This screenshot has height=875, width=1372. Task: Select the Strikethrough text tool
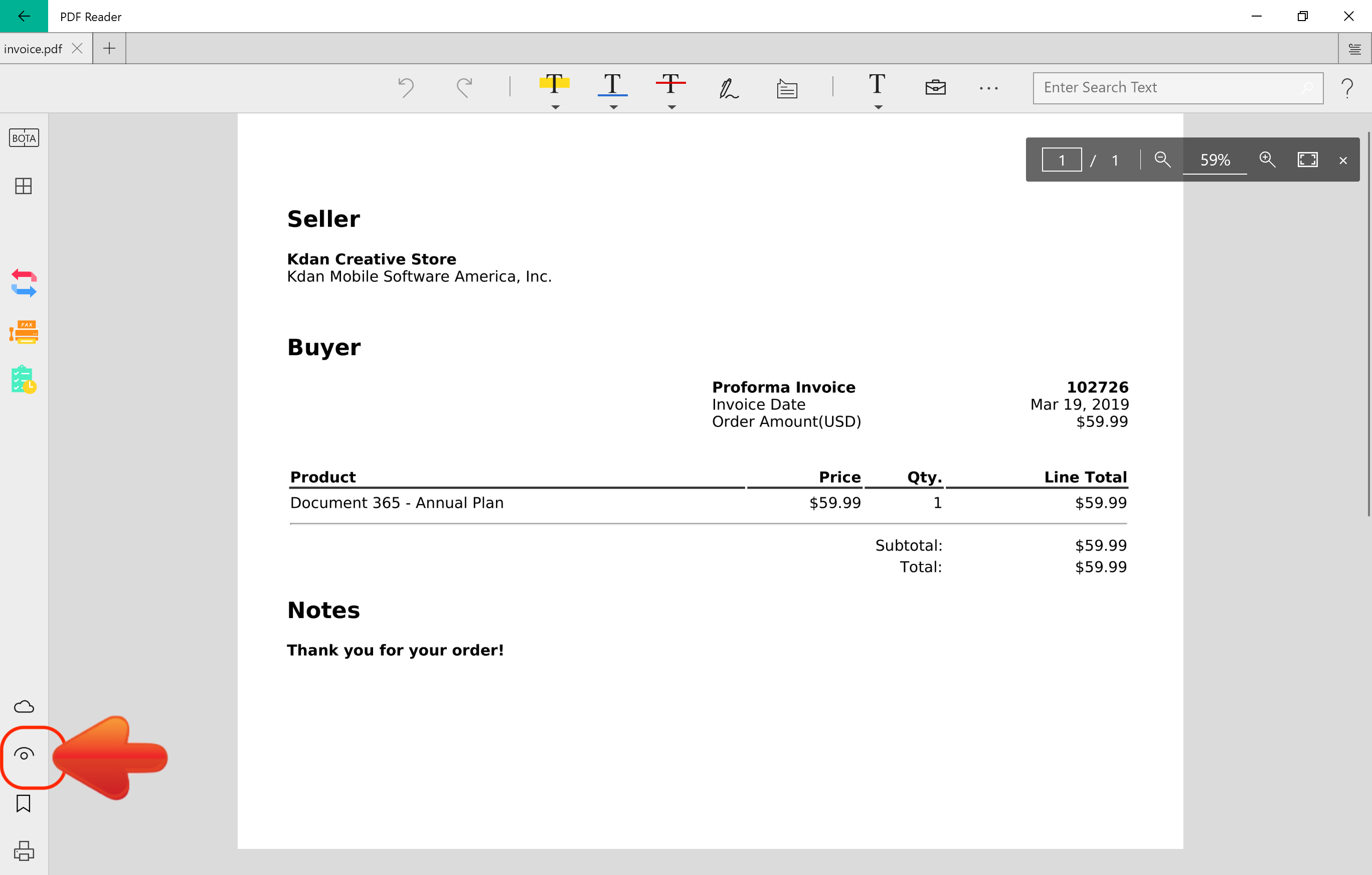[670, 84]
